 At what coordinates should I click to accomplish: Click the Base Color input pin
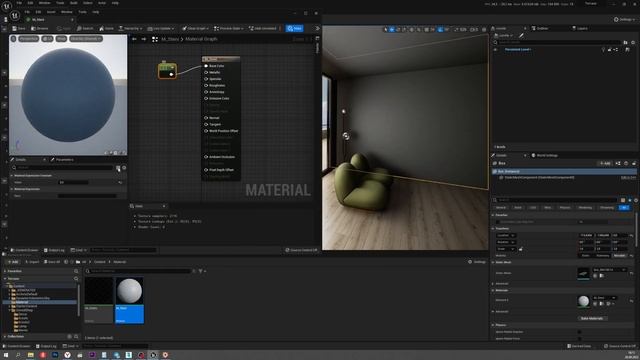click(x=206, y=66)
